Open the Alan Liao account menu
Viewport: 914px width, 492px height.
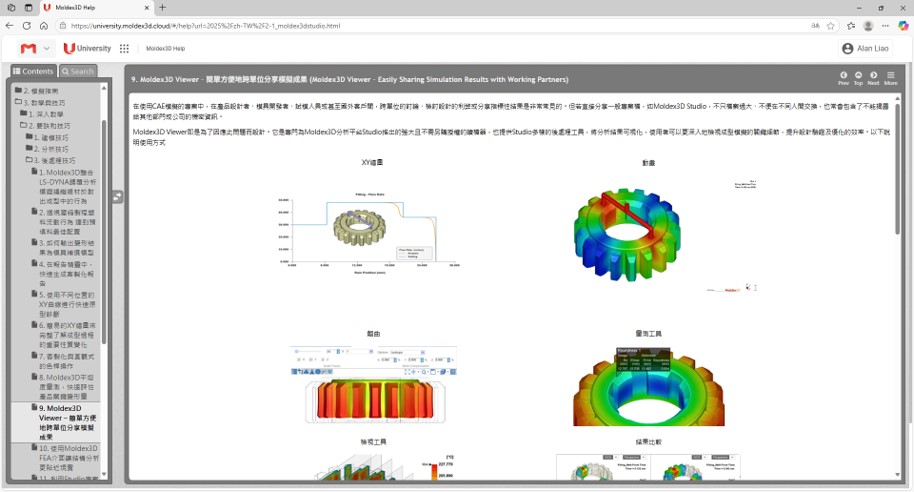866,48
